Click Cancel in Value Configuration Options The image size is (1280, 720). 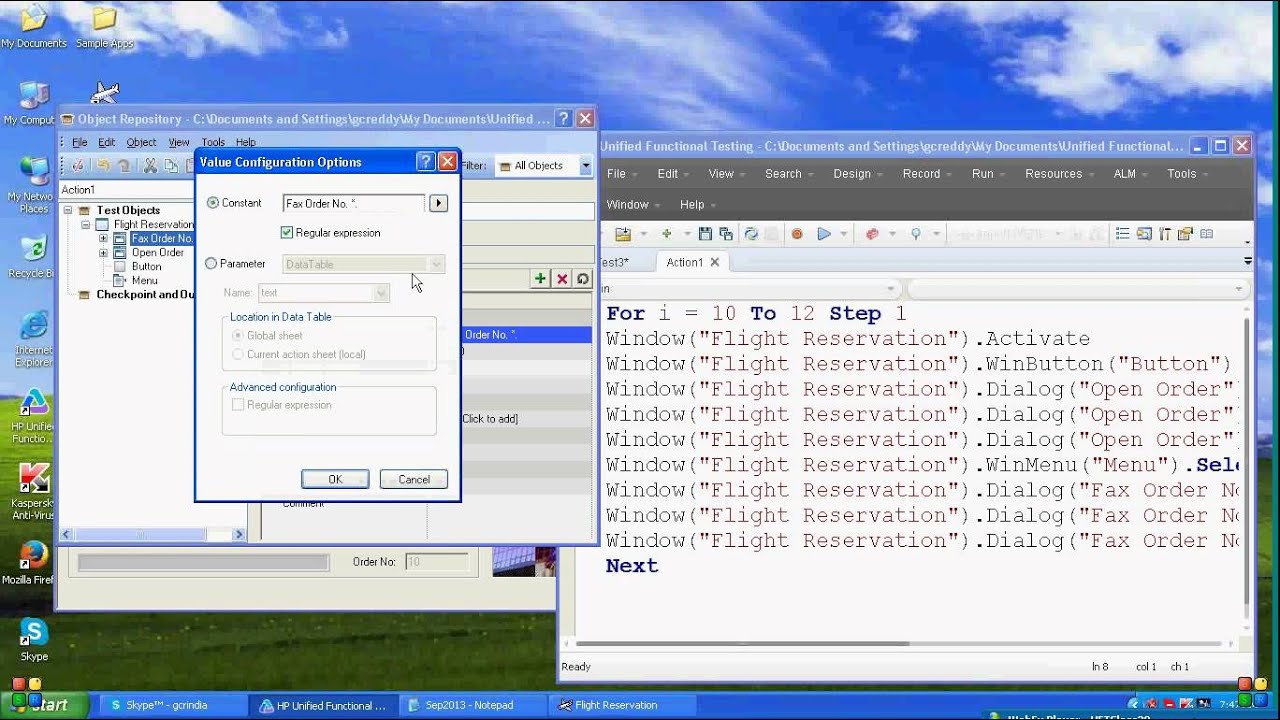tap(414, 479)
